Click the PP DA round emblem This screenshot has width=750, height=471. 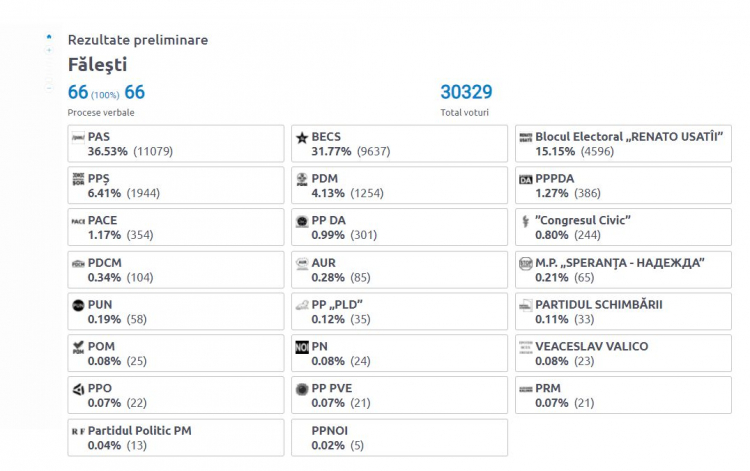pyautogui.click(x=302, y=221)
